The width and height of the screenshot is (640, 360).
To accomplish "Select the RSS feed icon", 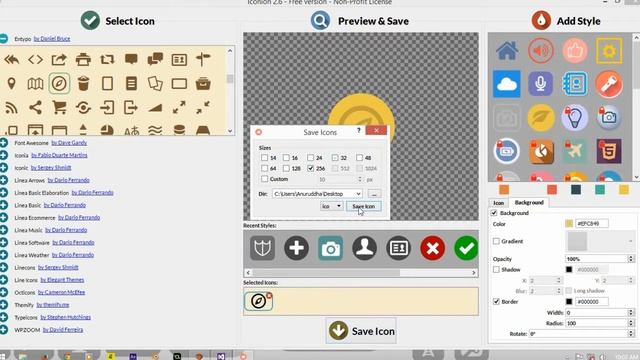I will click(11, 108).
